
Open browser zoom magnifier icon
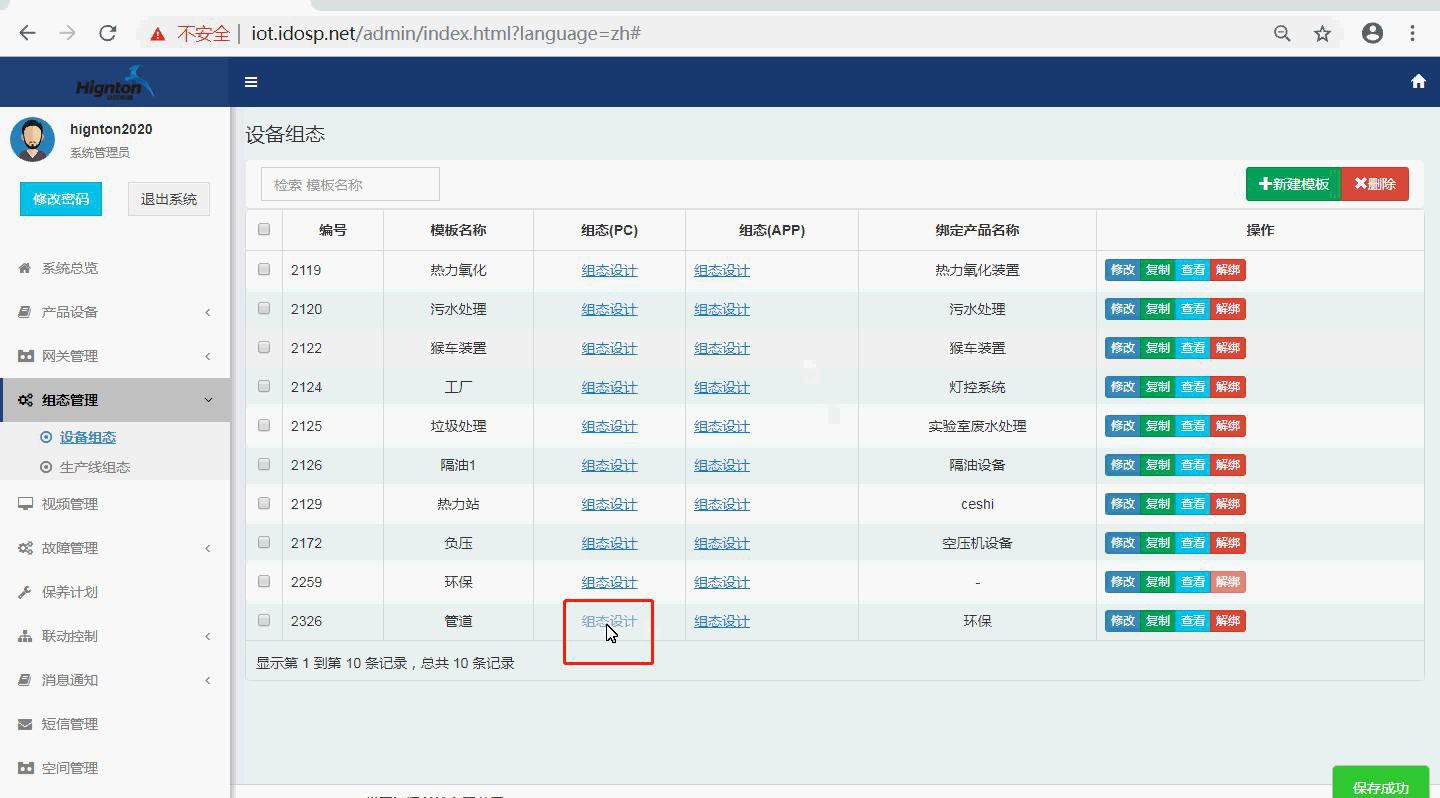1282,34
